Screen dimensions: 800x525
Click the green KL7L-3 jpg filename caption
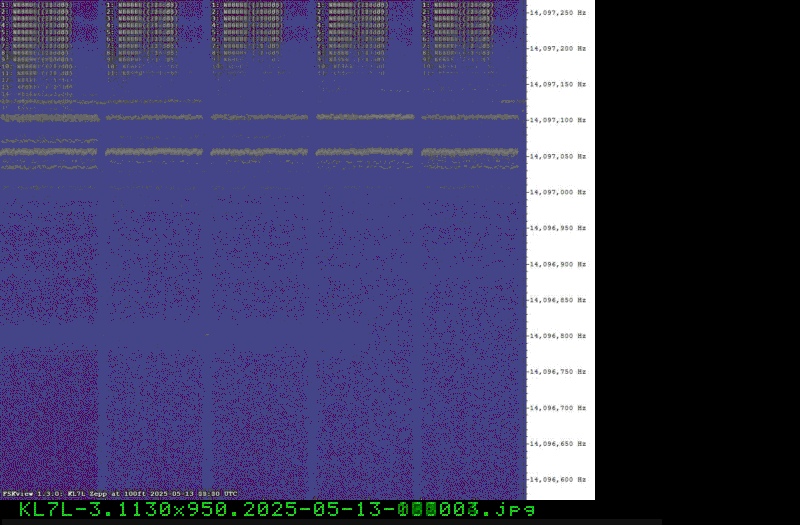[277, 509]
